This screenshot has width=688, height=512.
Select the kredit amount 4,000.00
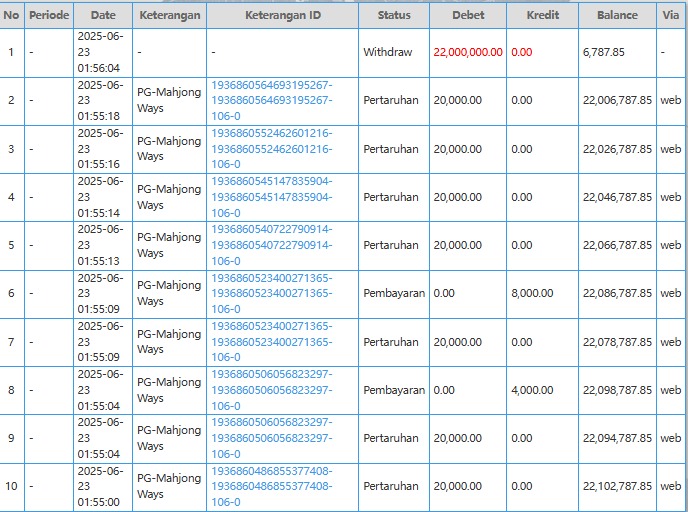point(532,390)
